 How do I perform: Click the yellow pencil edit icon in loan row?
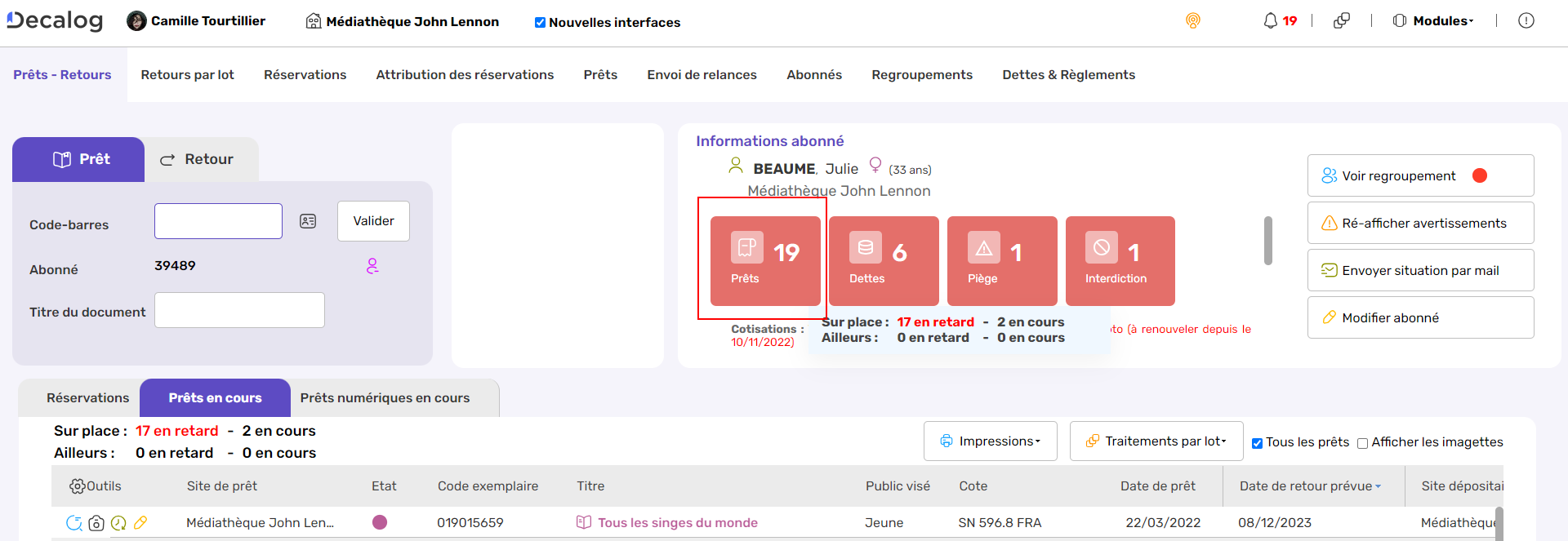coord(140,522)
